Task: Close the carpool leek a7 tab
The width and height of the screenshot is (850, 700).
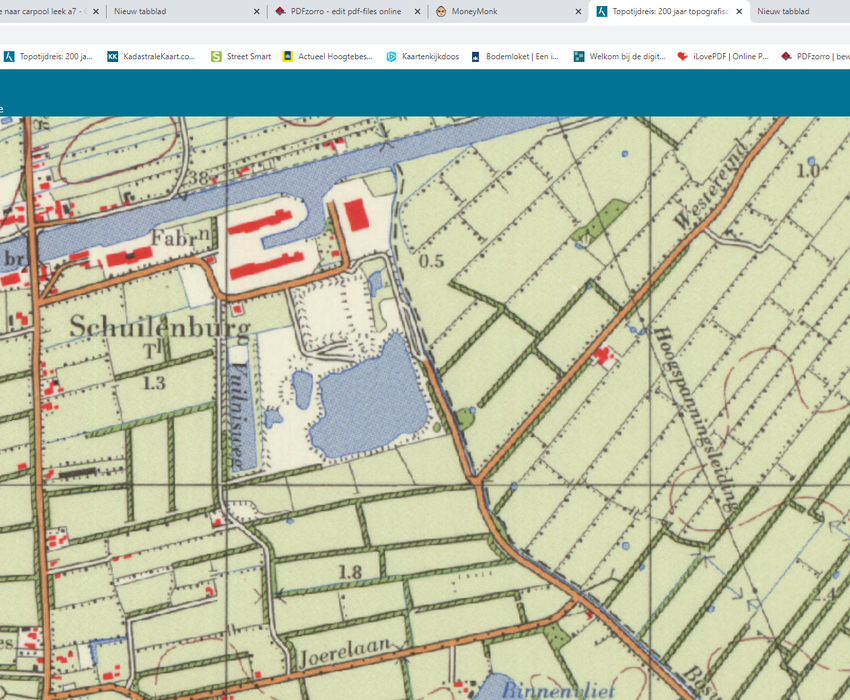Action: (x=96, y=11)
